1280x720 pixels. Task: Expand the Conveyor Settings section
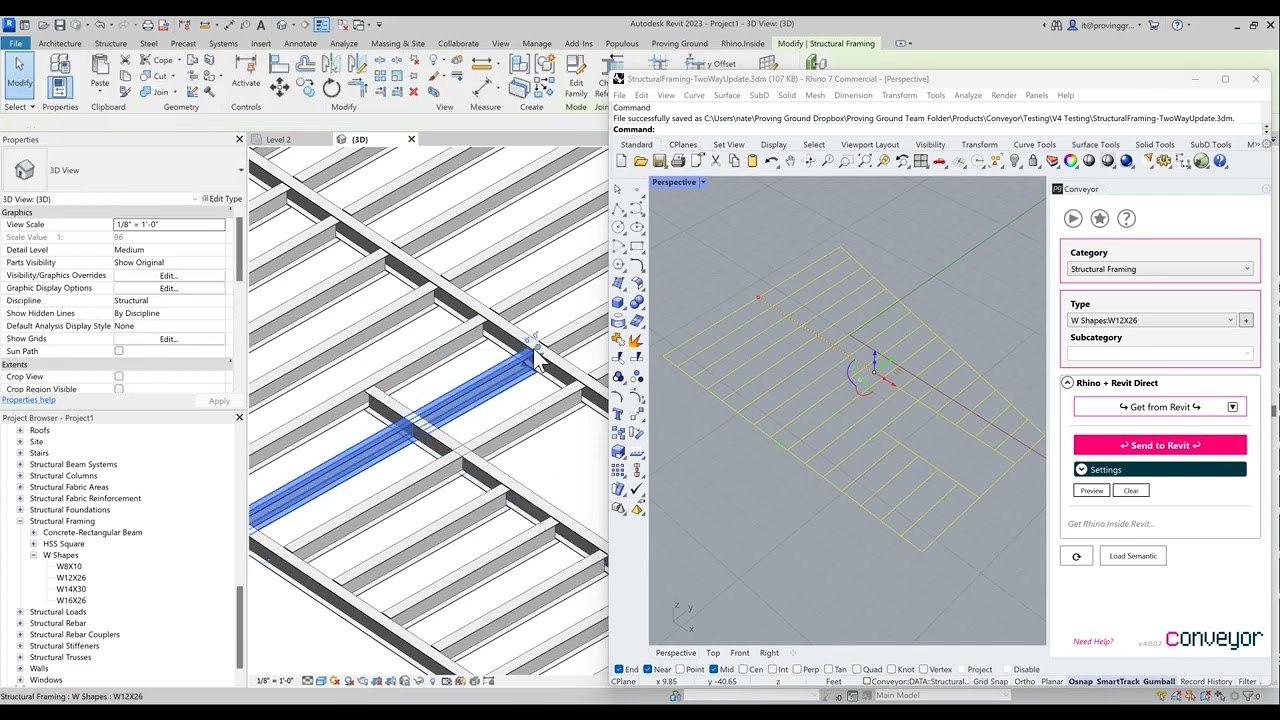point(1160,469)
